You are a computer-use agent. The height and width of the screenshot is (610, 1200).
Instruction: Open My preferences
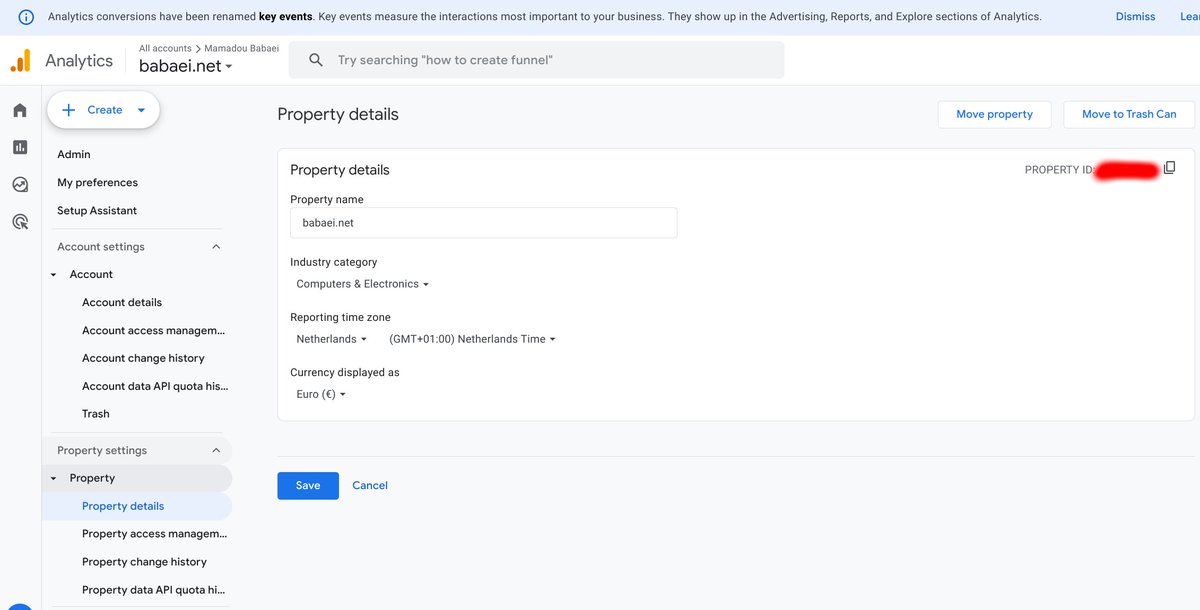97,182
